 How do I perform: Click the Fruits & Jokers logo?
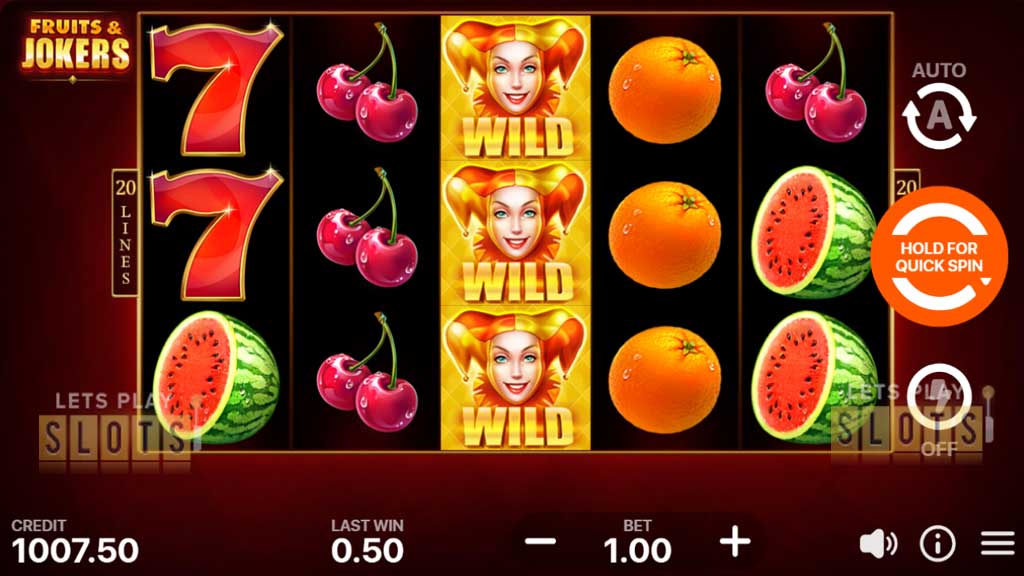click(76, 46)
